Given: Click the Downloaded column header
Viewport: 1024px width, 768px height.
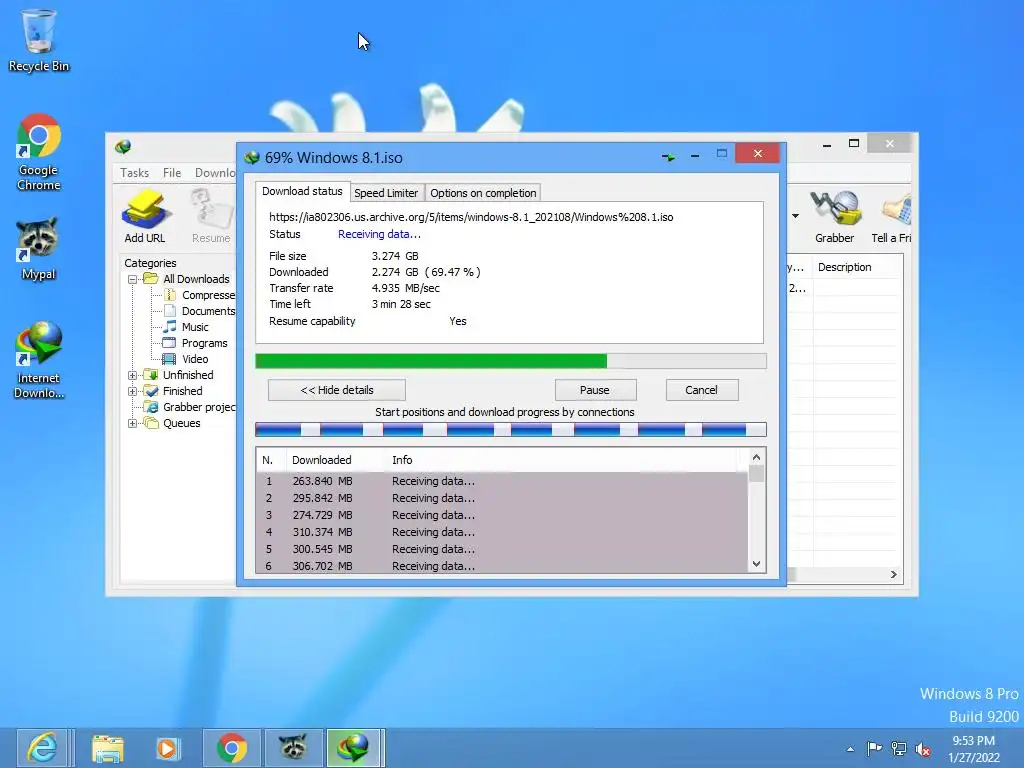Looking at the screenshot, I should [336, 460].
